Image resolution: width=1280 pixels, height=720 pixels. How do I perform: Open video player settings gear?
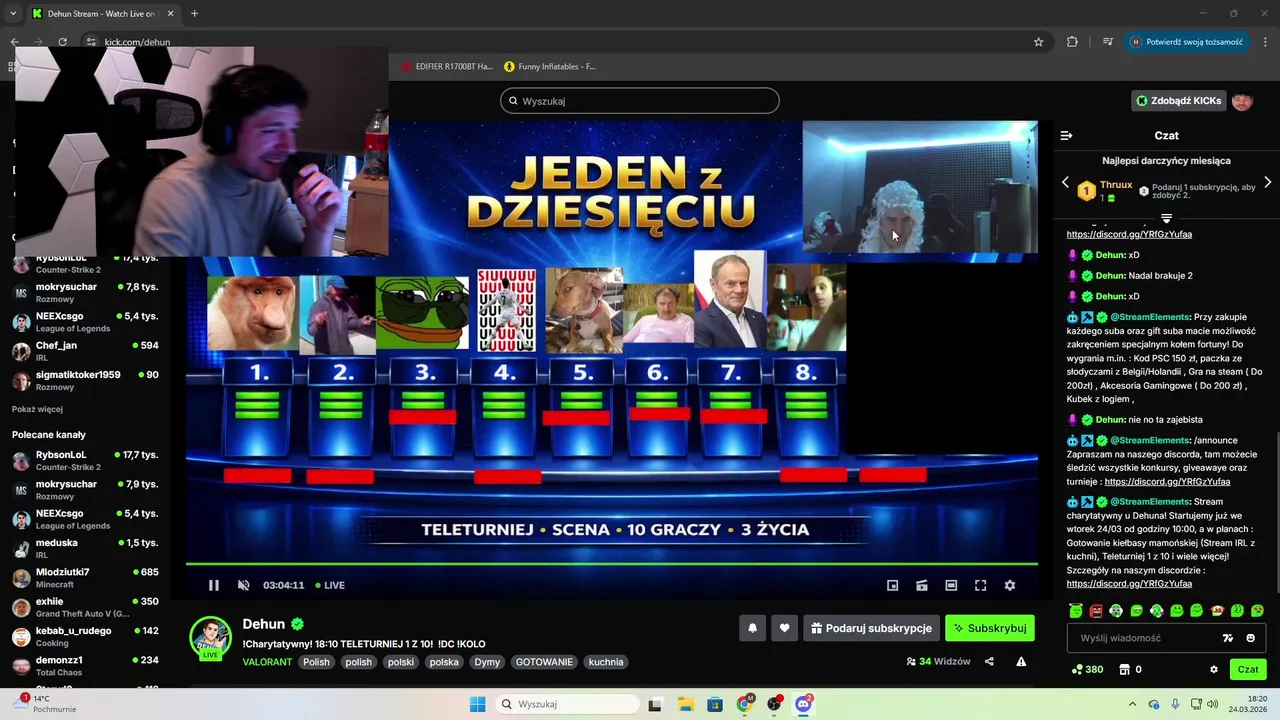pos(1010,585)
